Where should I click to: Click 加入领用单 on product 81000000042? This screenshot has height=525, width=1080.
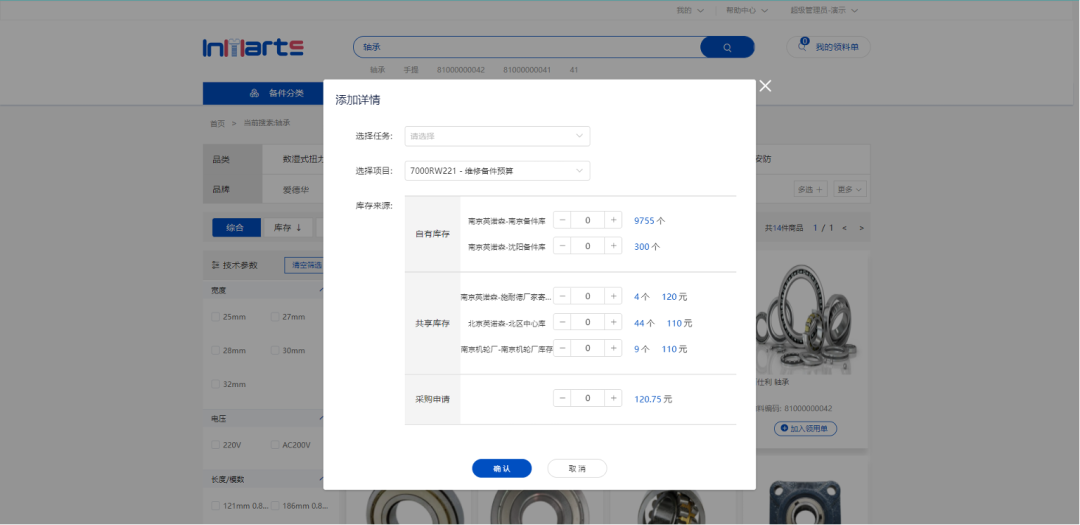click(x=805, y=429)
